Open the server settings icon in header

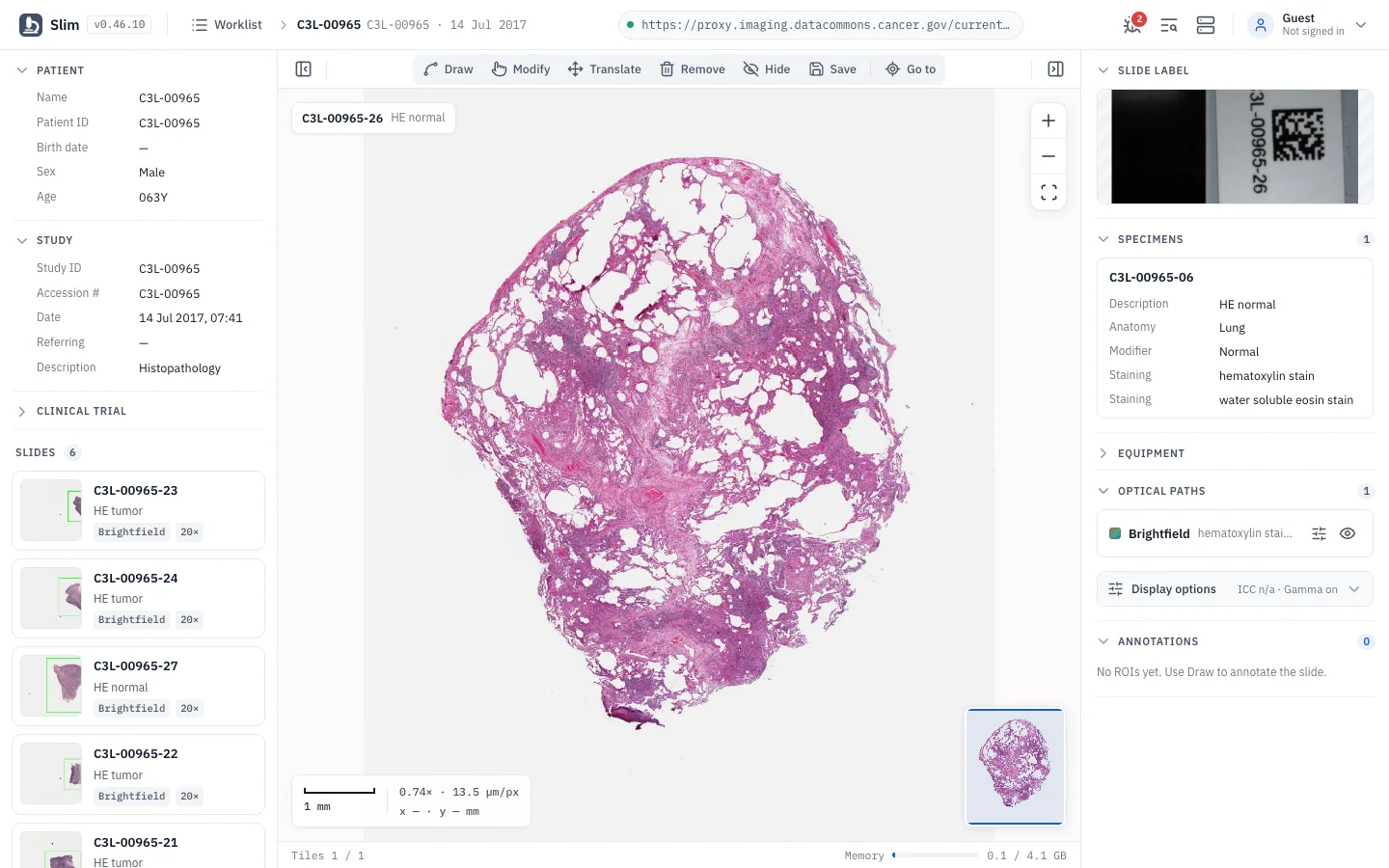tap(1206, 25)
